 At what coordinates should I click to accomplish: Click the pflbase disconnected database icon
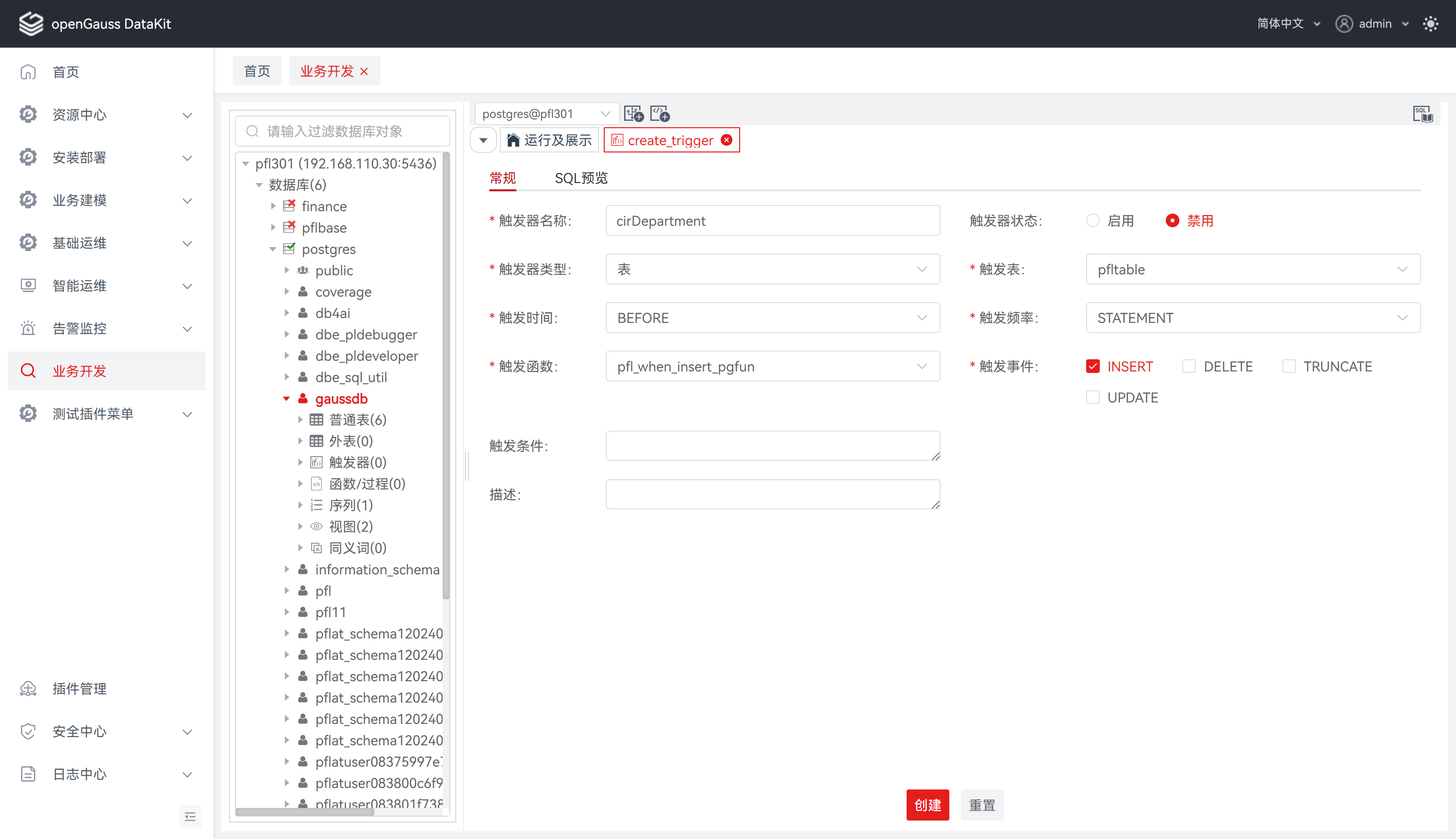[x=289, y=227]
